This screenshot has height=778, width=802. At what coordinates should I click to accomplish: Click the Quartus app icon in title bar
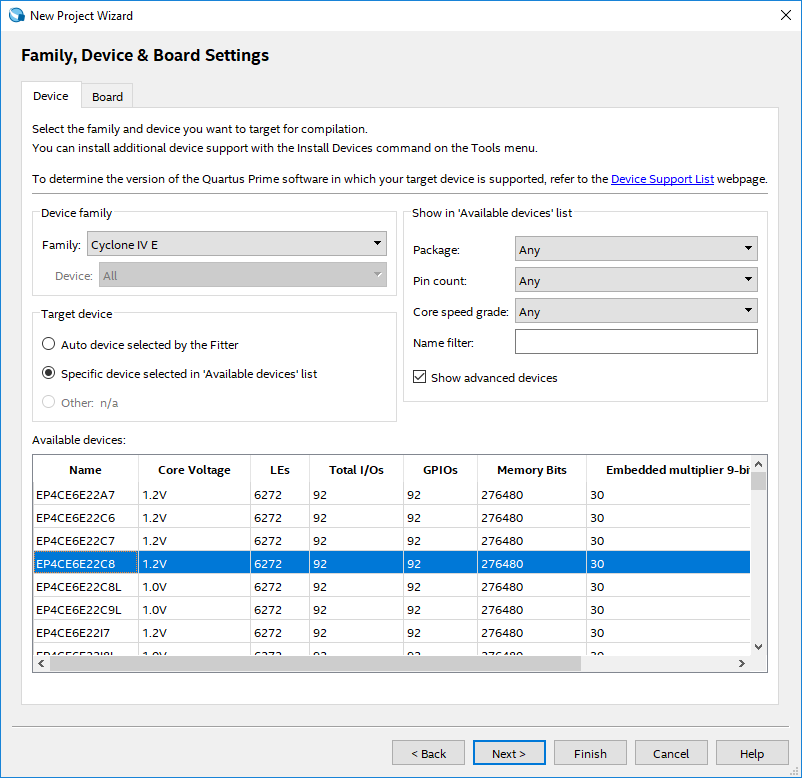coord(17,15)
